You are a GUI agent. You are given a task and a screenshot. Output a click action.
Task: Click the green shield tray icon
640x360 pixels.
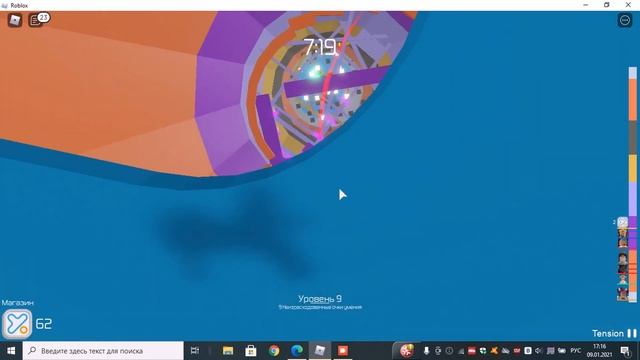pos(483,351)
